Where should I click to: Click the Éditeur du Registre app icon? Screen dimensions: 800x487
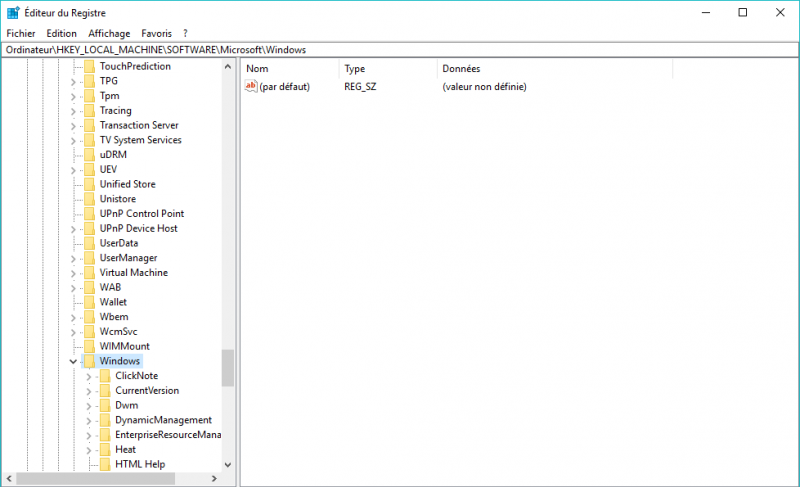point(13,13)
